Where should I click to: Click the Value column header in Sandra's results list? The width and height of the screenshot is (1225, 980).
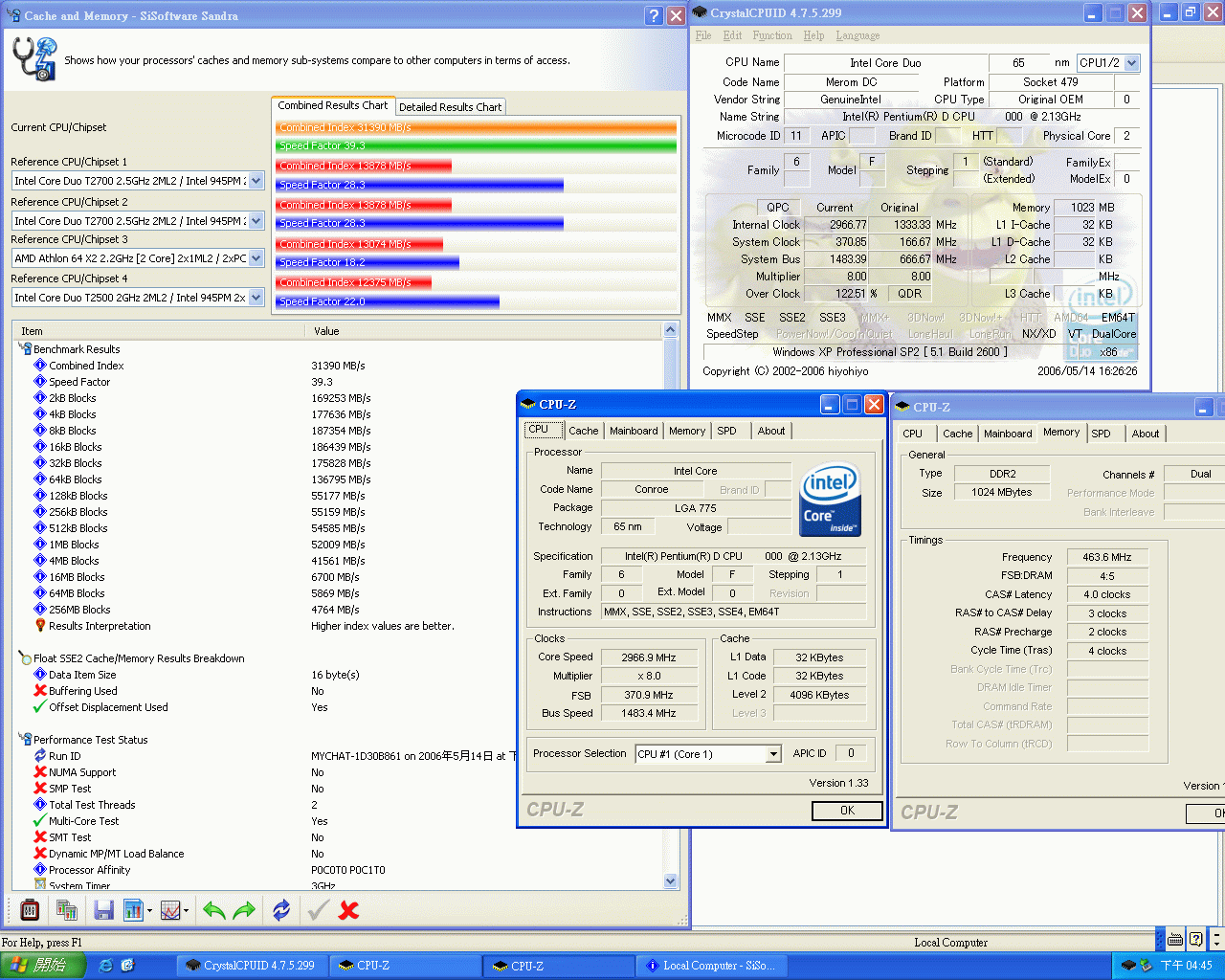click(484, 331)
